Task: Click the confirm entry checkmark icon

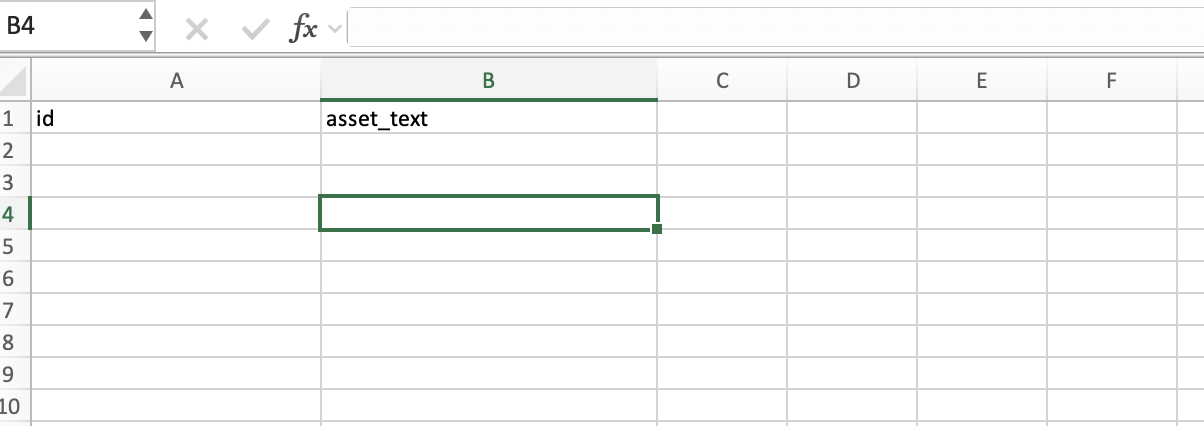Action: click(256, 30)
